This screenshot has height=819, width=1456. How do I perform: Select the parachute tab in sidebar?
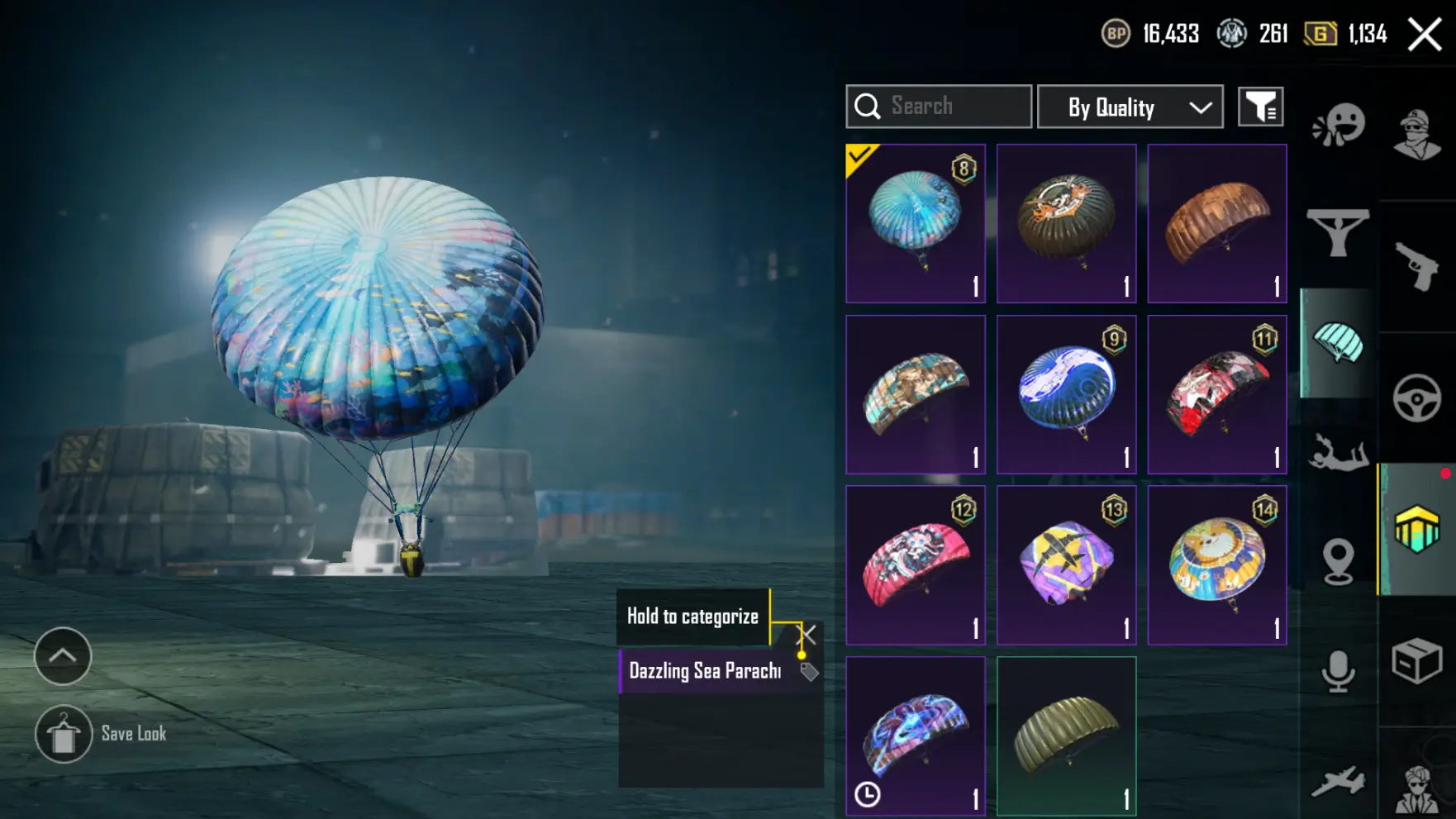point(1338,343)
